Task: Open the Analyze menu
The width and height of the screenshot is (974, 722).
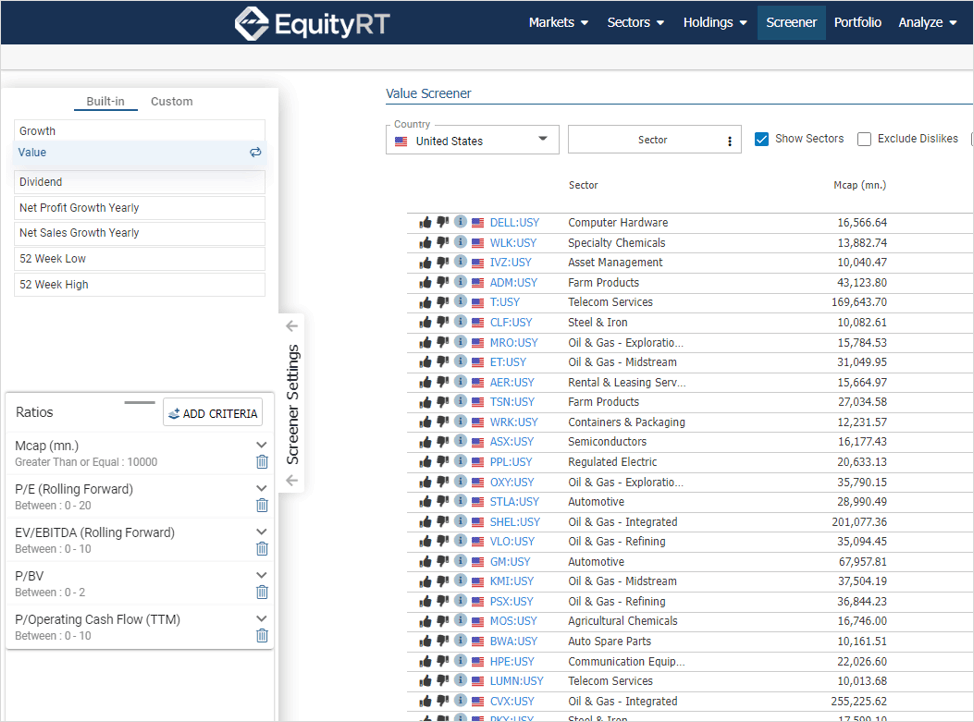Action: point(927,22)
